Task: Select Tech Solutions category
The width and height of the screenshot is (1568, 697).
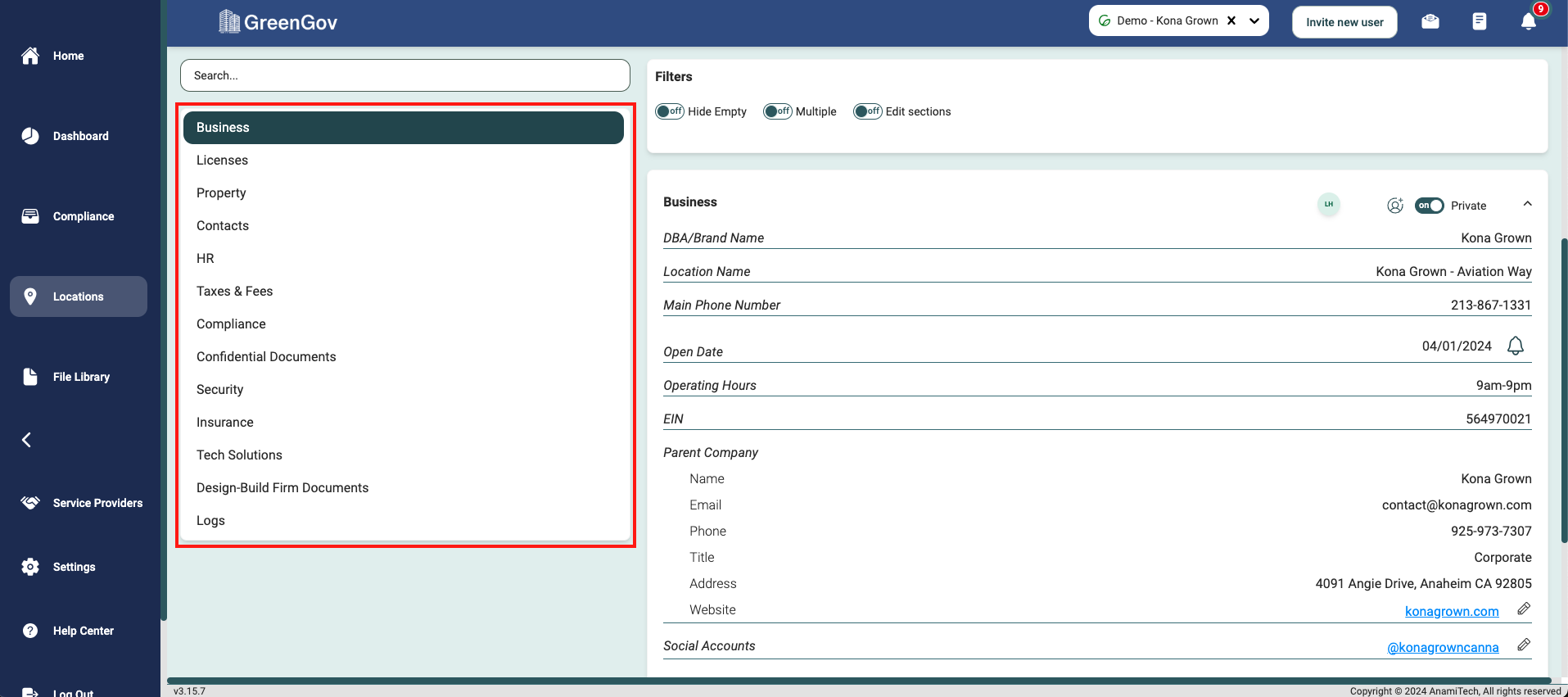Action: point(404,455)
